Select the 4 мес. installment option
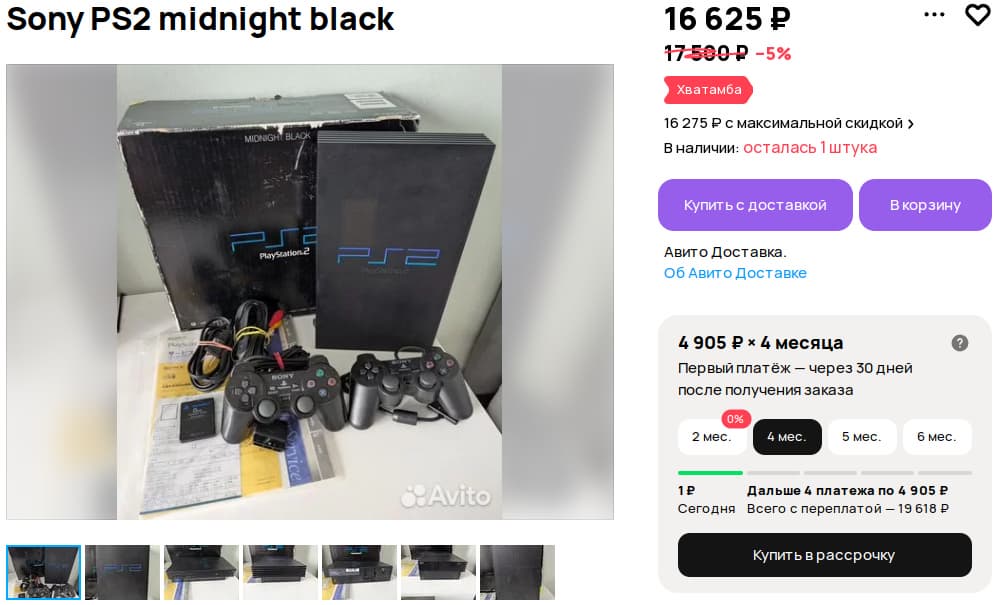Viewport: 1000px width, 605px height. 787,437
